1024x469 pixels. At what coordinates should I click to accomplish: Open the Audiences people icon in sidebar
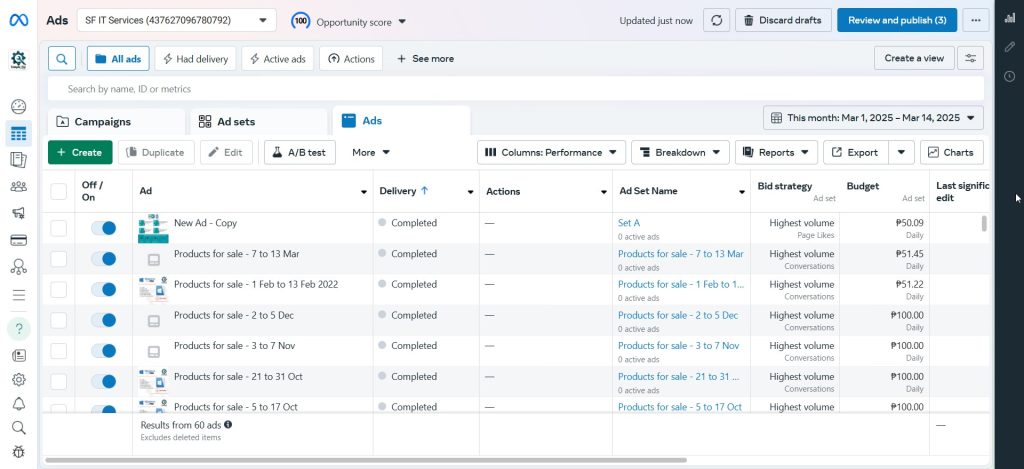(18, 186)
